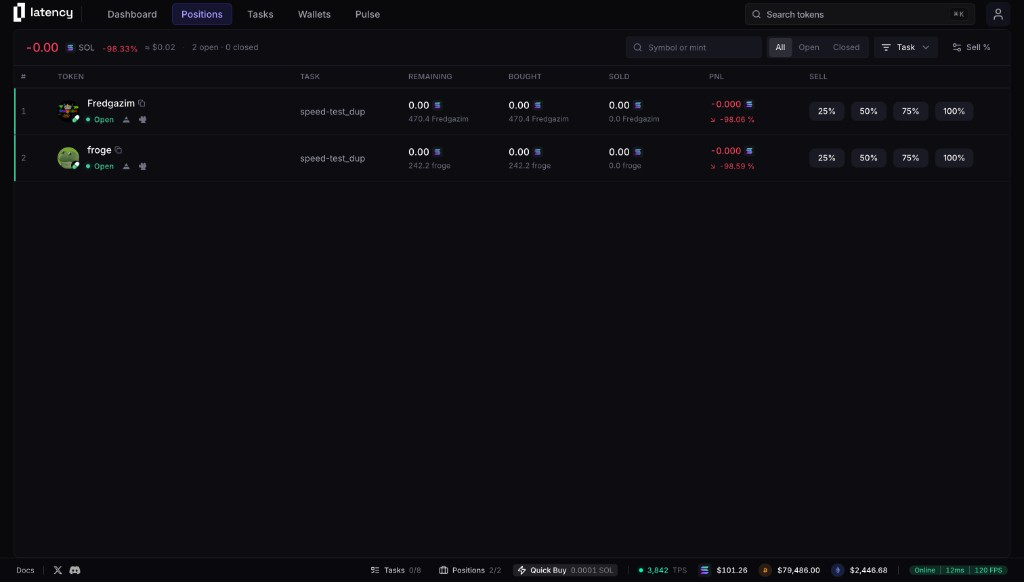Click the Ethereum price icon in status bar
1024x582 pixels.
(837, 570)
